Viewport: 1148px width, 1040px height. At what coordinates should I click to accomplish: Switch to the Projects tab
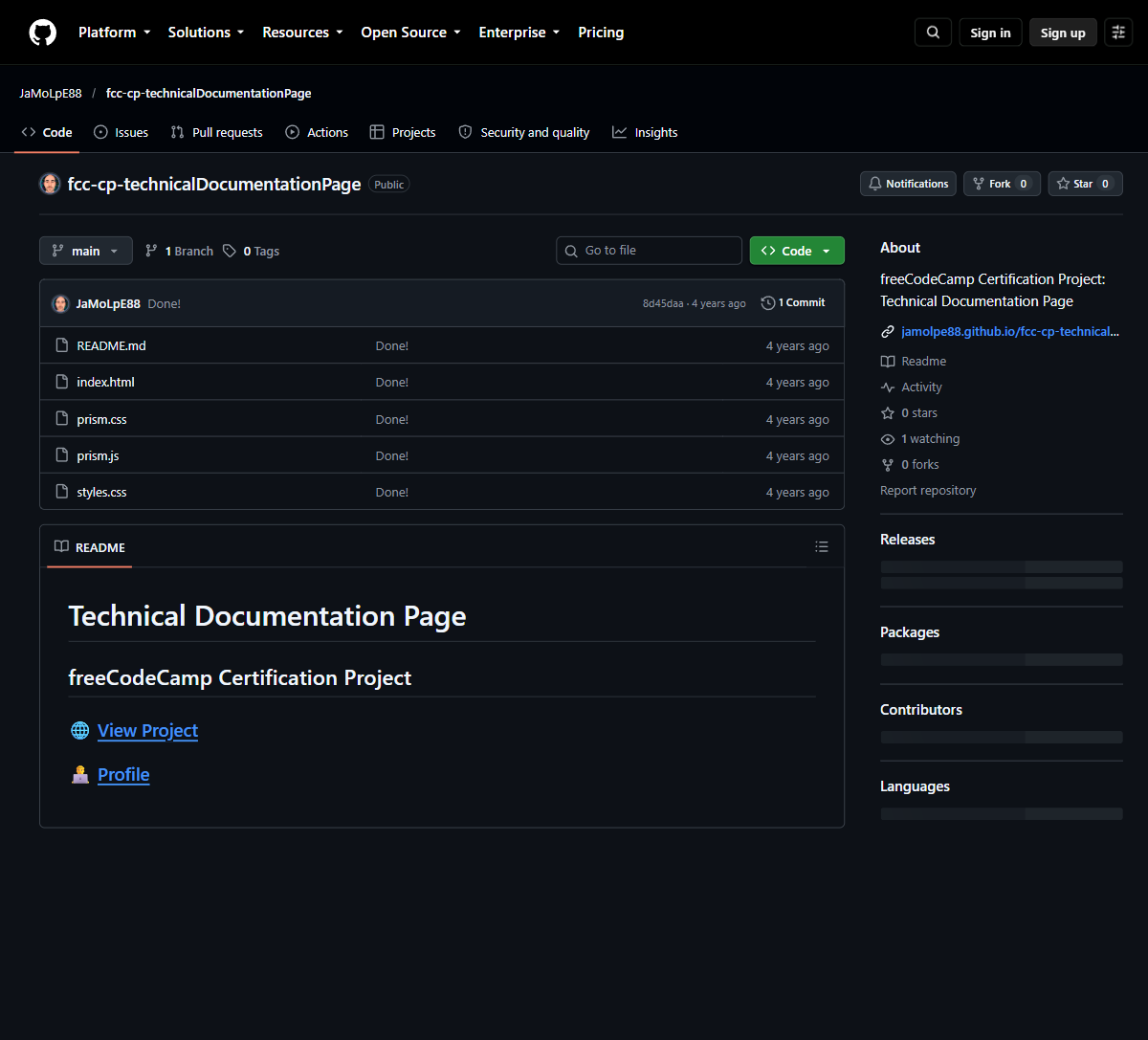coord(403,133)
